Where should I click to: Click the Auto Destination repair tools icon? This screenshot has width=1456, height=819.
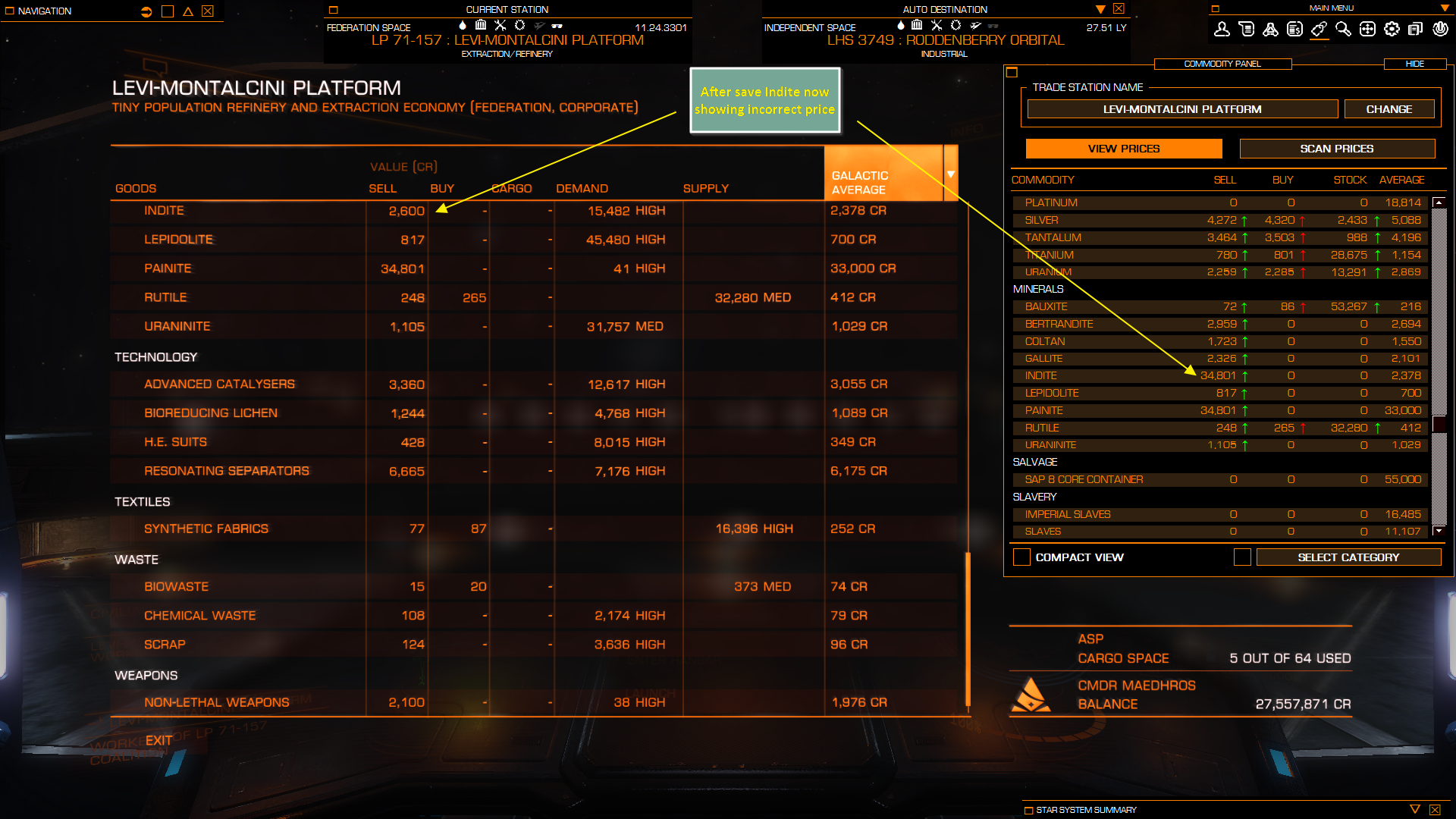pos(937,25)
